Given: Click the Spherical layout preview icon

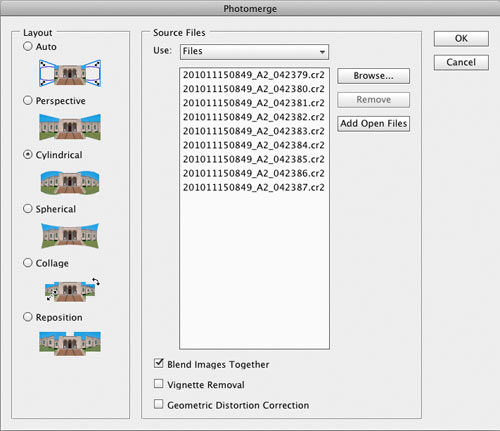Looking at the screenshot, I should tap(70, 236).
